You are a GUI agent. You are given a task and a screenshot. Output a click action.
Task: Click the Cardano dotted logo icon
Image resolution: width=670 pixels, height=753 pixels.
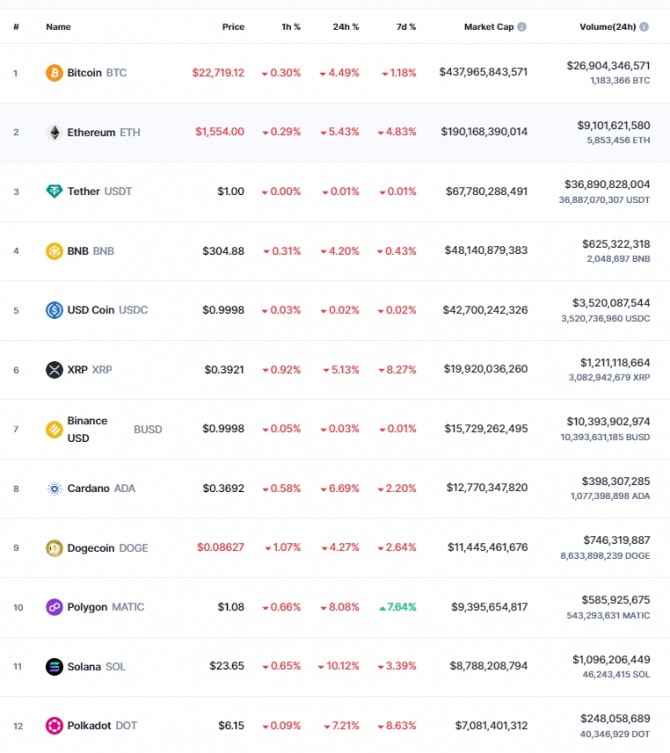click(x=54, y=488)
